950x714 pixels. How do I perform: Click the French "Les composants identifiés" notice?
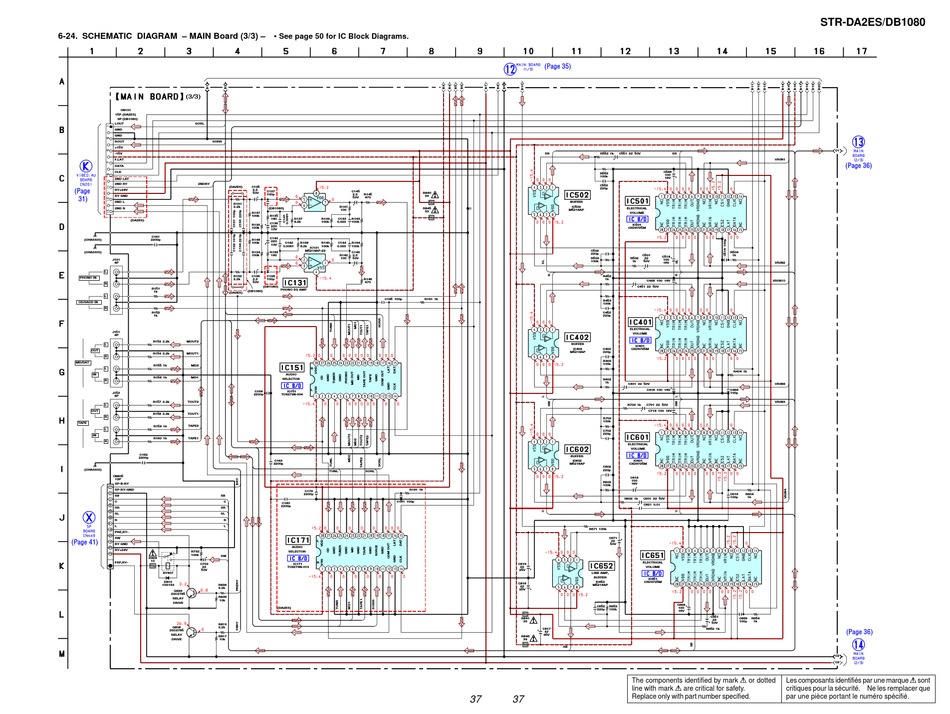tap(858, 689)
